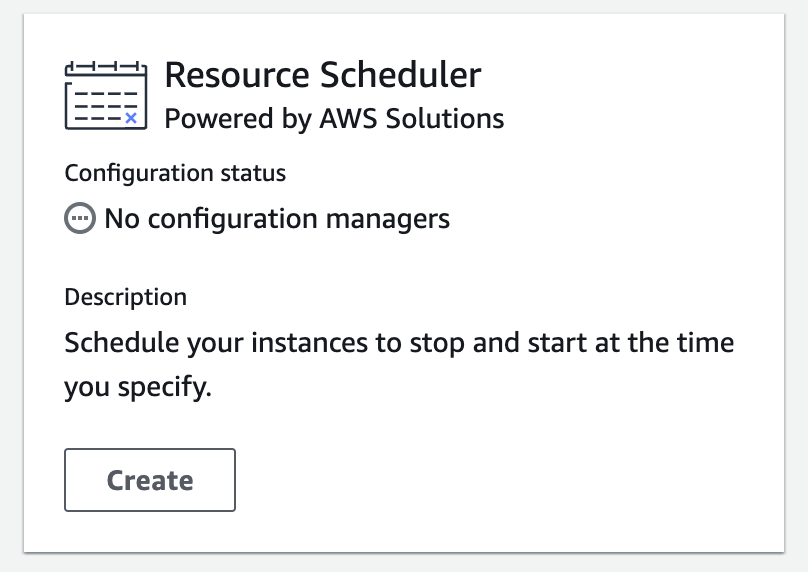
Task: Select the Resource Scheduler heading
Action: (322, 75)
